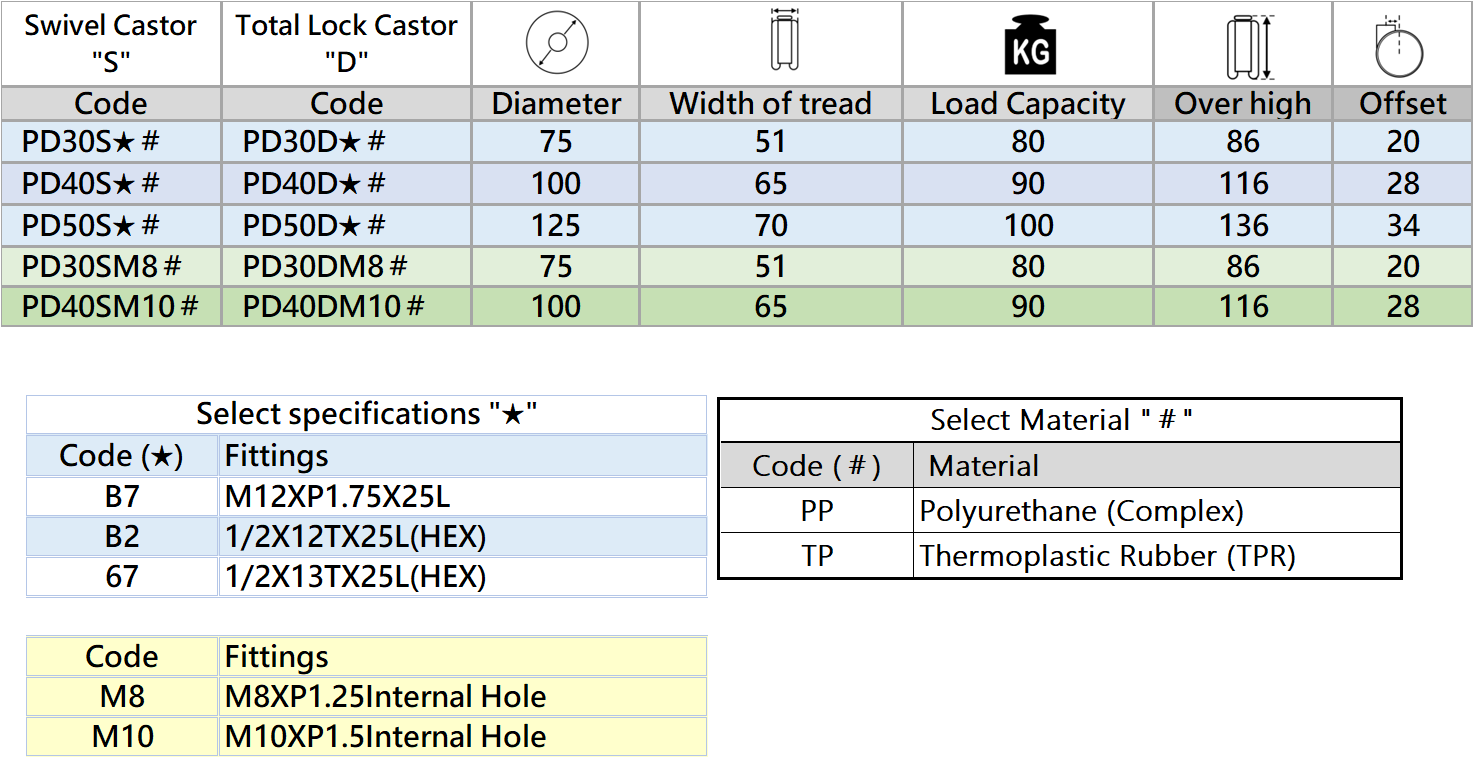The height and width of the screenshot is (774, 1475).
Task: Click fitting code 67
Action: coord(122,577)
